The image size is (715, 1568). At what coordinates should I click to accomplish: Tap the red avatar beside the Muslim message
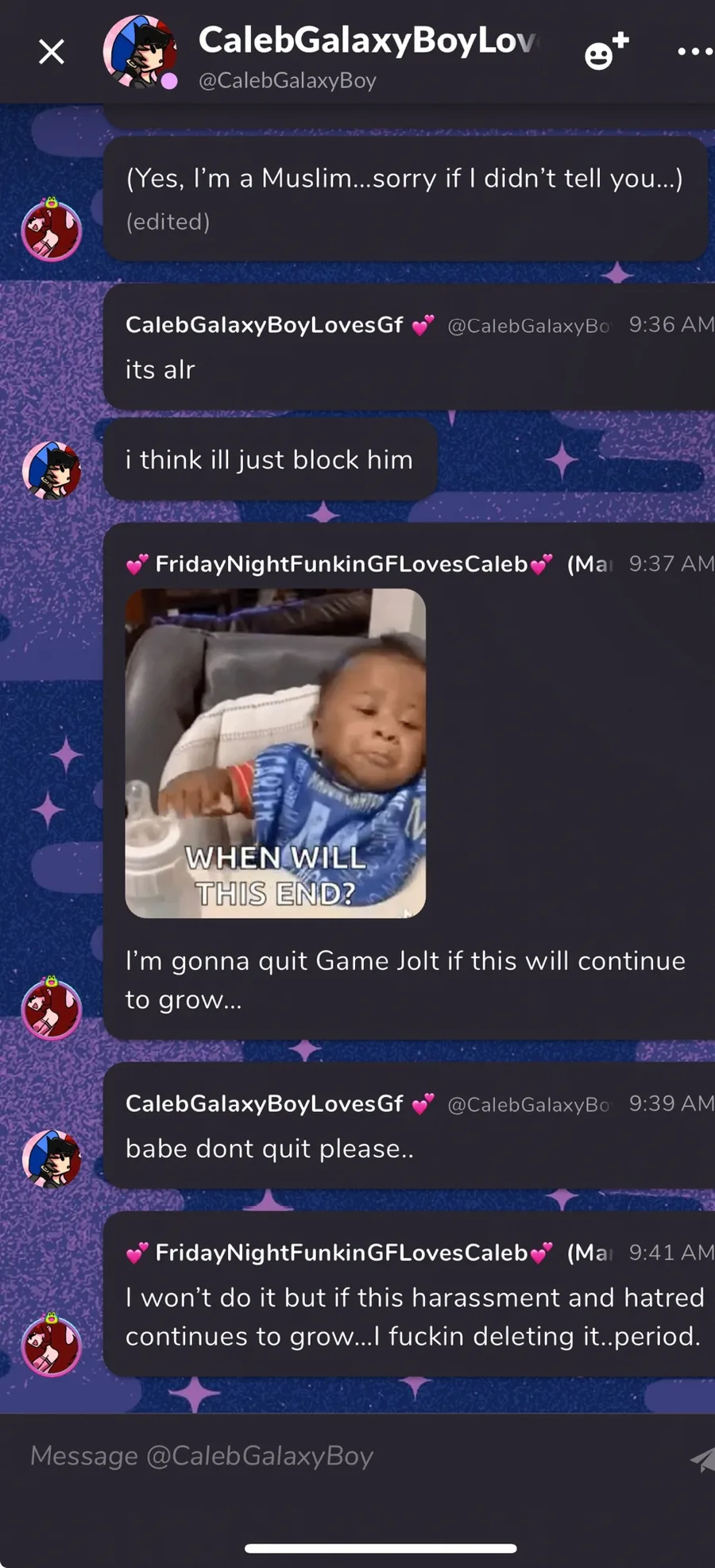point(52,230)
